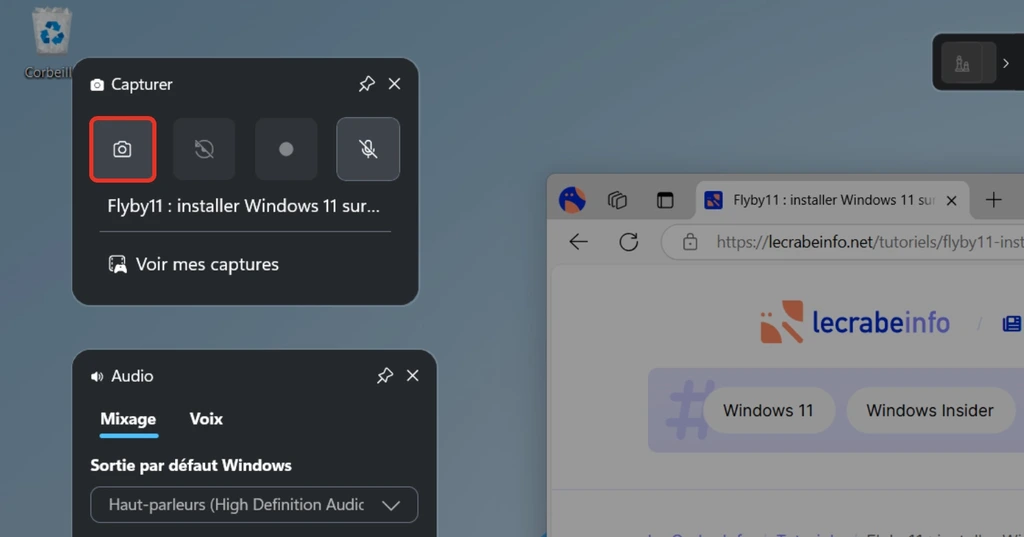The width and height of the screenshot is (1024, 537).
Task: Pin the Audio widget
Action: tap(385, 376)
